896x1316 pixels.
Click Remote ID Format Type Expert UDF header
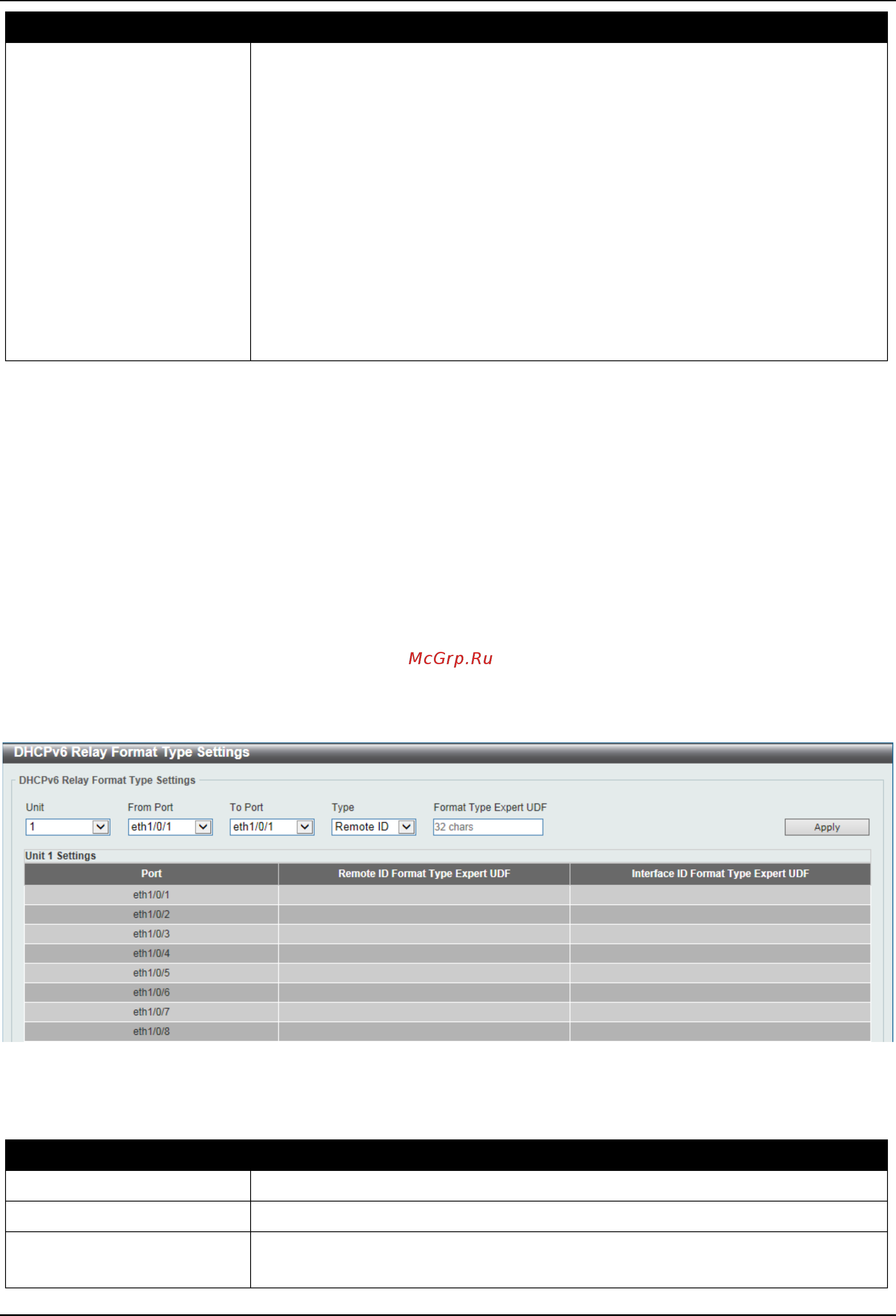[x=424, y=874]
